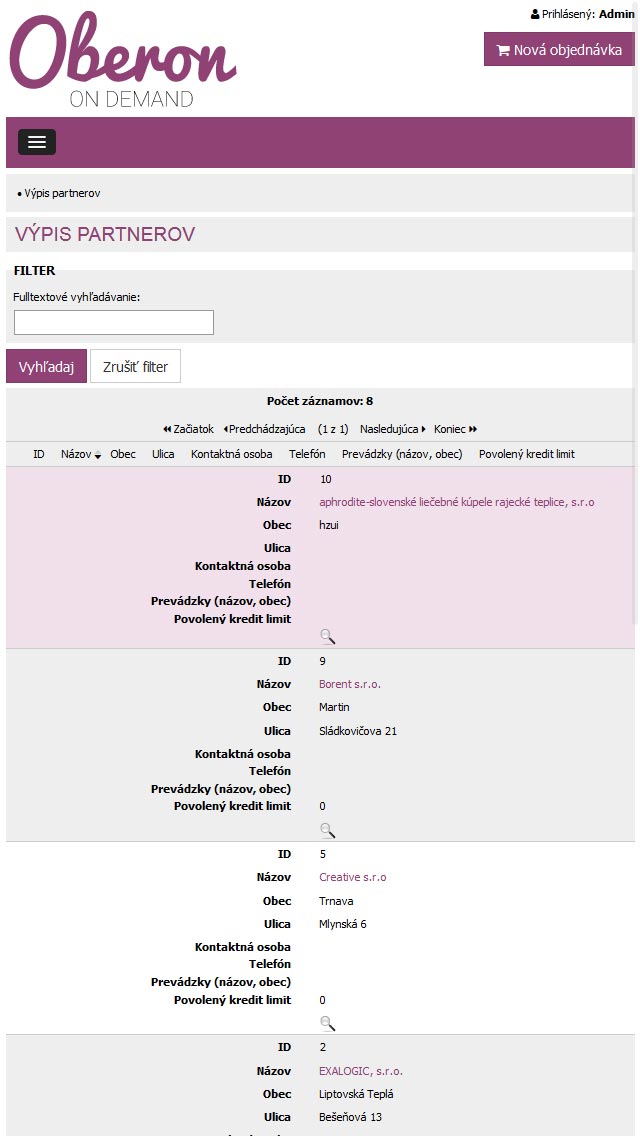640x1136 pixels.
Task: Click the Admin user name
Action: [617, 14]
